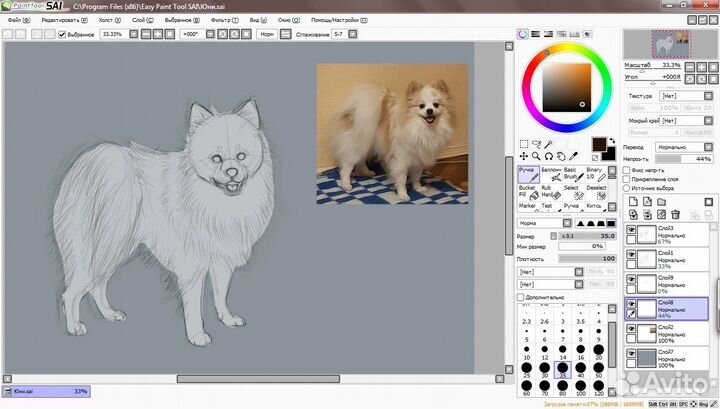Select brush size 35 preset
This screenshot has width=720, height=409.
(562, 368)
